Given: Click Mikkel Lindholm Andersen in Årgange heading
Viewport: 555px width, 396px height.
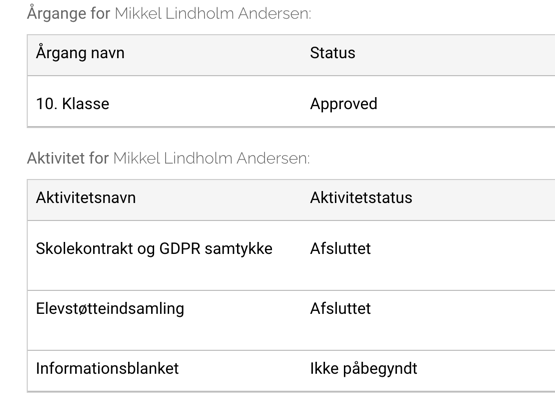Looking at the screenshot, I should coord(213,13).
